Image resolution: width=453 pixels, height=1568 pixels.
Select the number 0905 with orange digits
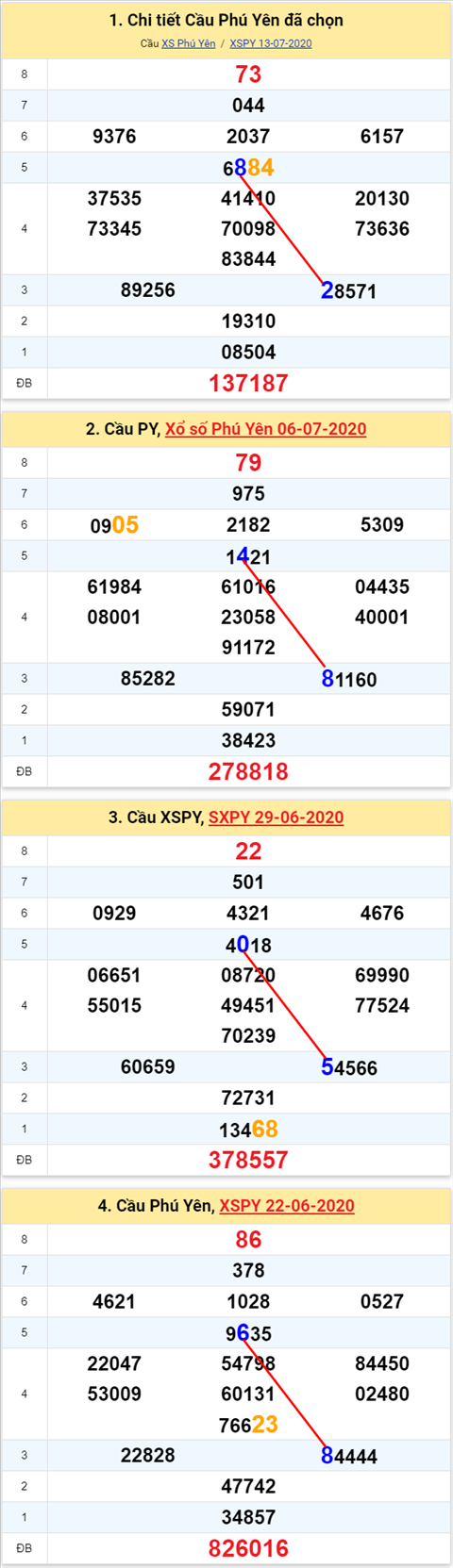coord(114,525)
